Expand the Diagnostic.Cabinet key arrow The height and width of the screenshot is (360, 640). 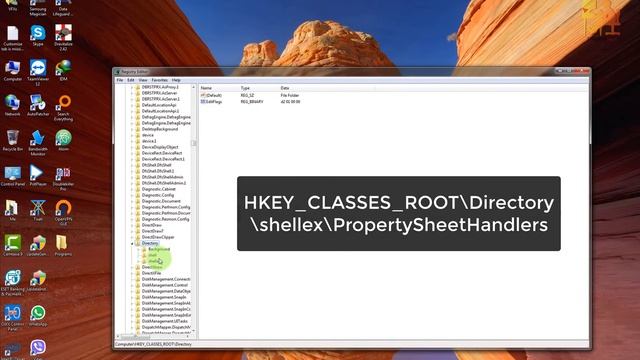click(132, 189)
